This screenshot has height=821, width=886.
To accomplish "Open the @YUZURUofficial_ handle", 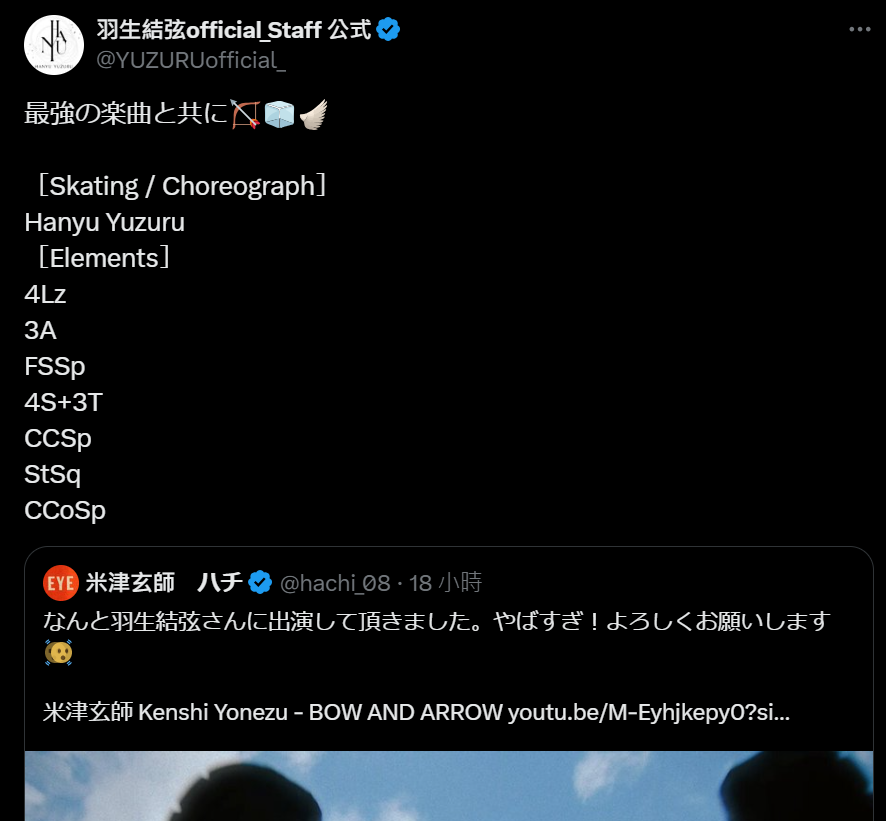I will click(x=191, y=60).
